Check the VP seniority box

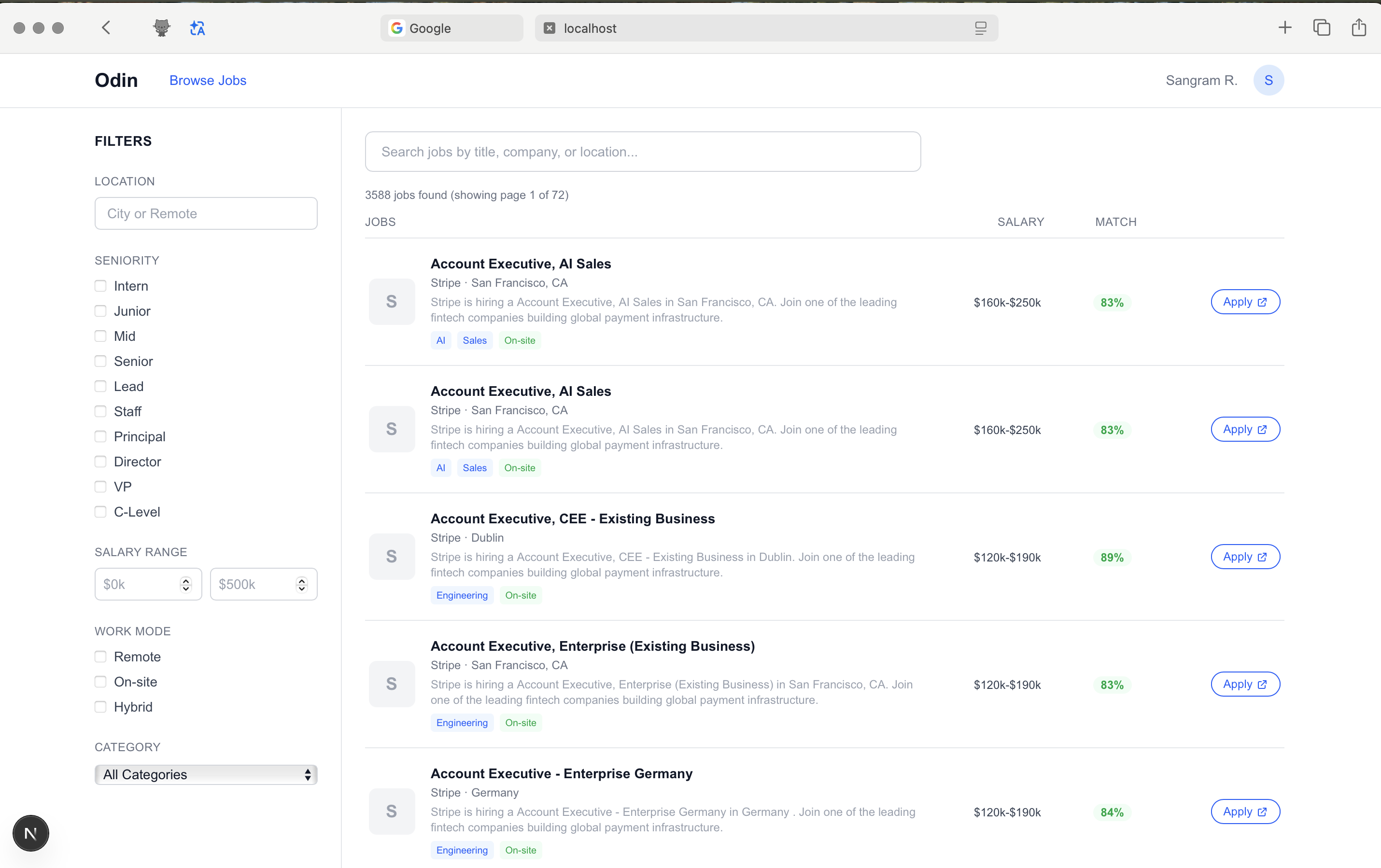tap(100, 487)
